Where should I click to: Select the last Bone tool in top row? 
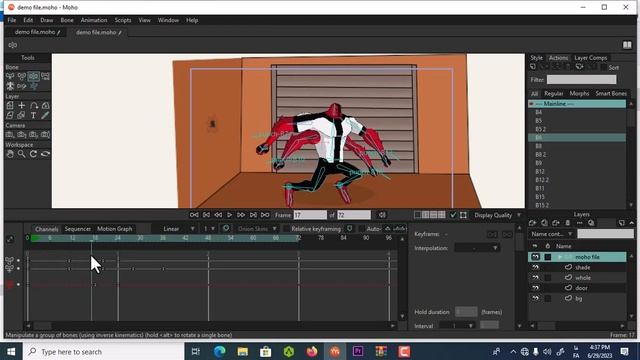(x=45, y=76)
